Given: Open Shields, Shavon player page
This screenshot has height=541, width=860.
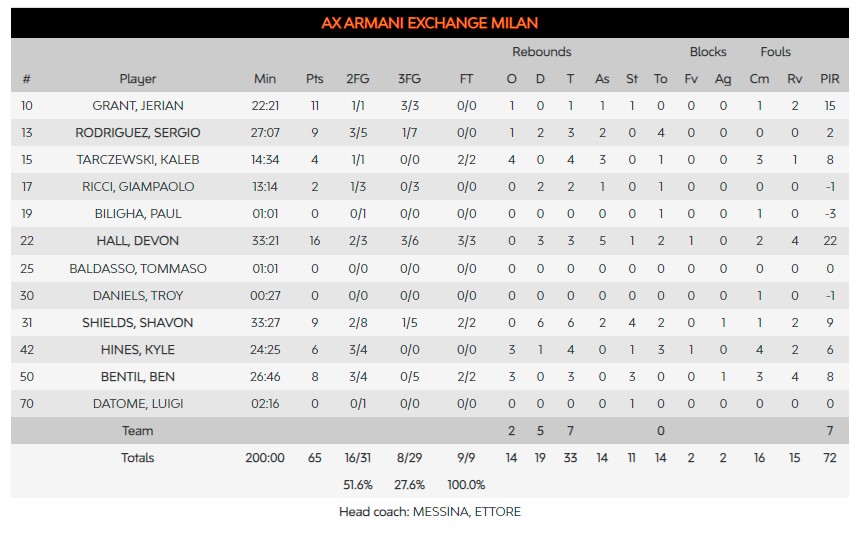Looking at the screenshot, I should 138,322.
